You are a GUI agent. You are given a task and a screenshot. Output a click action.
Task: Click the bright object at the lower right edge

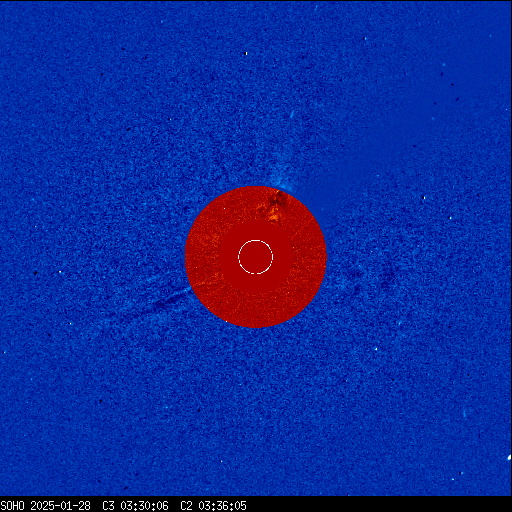point(509,457)
